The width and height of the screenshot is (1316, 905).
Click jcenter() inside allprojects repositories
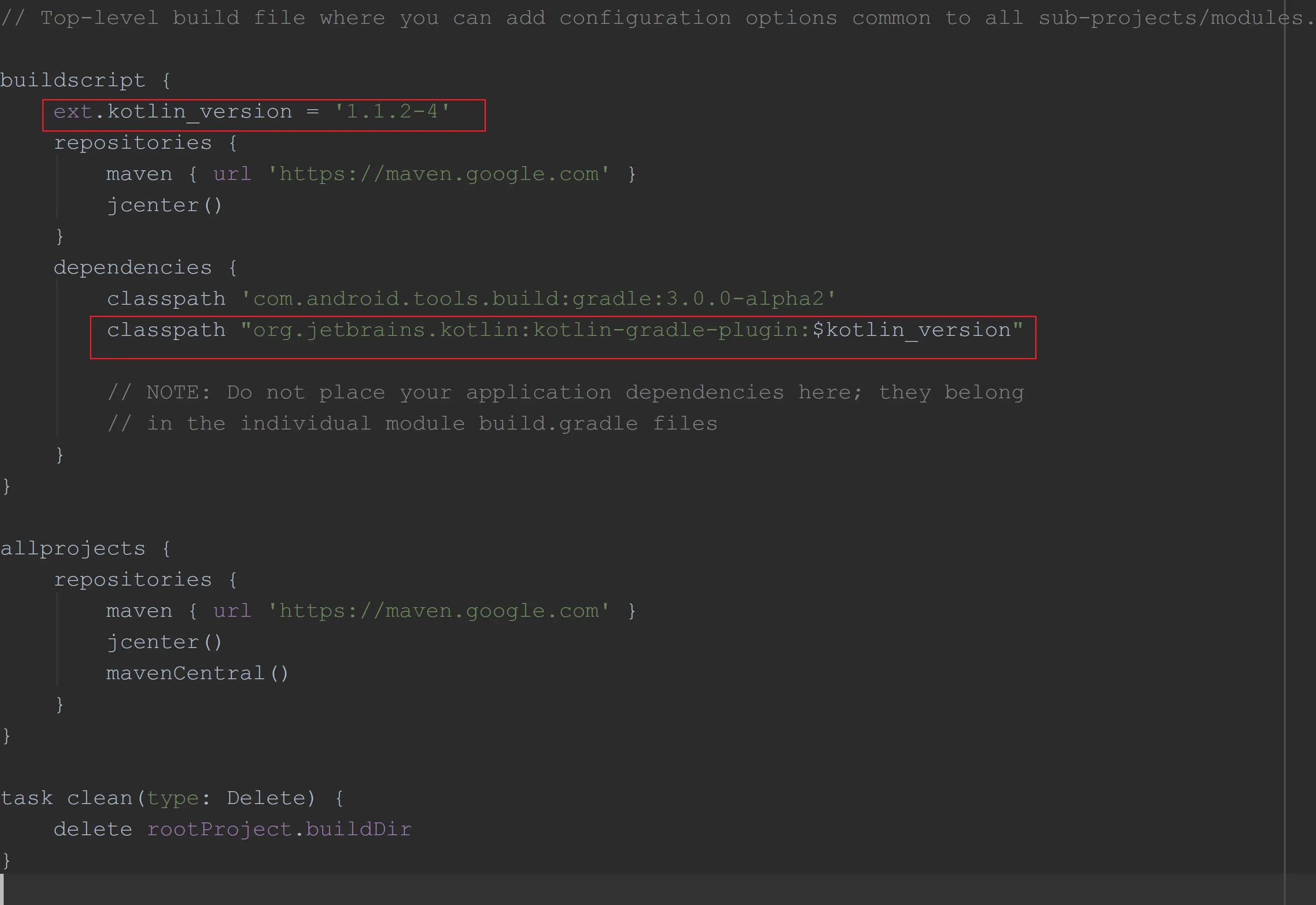[164, 642]
